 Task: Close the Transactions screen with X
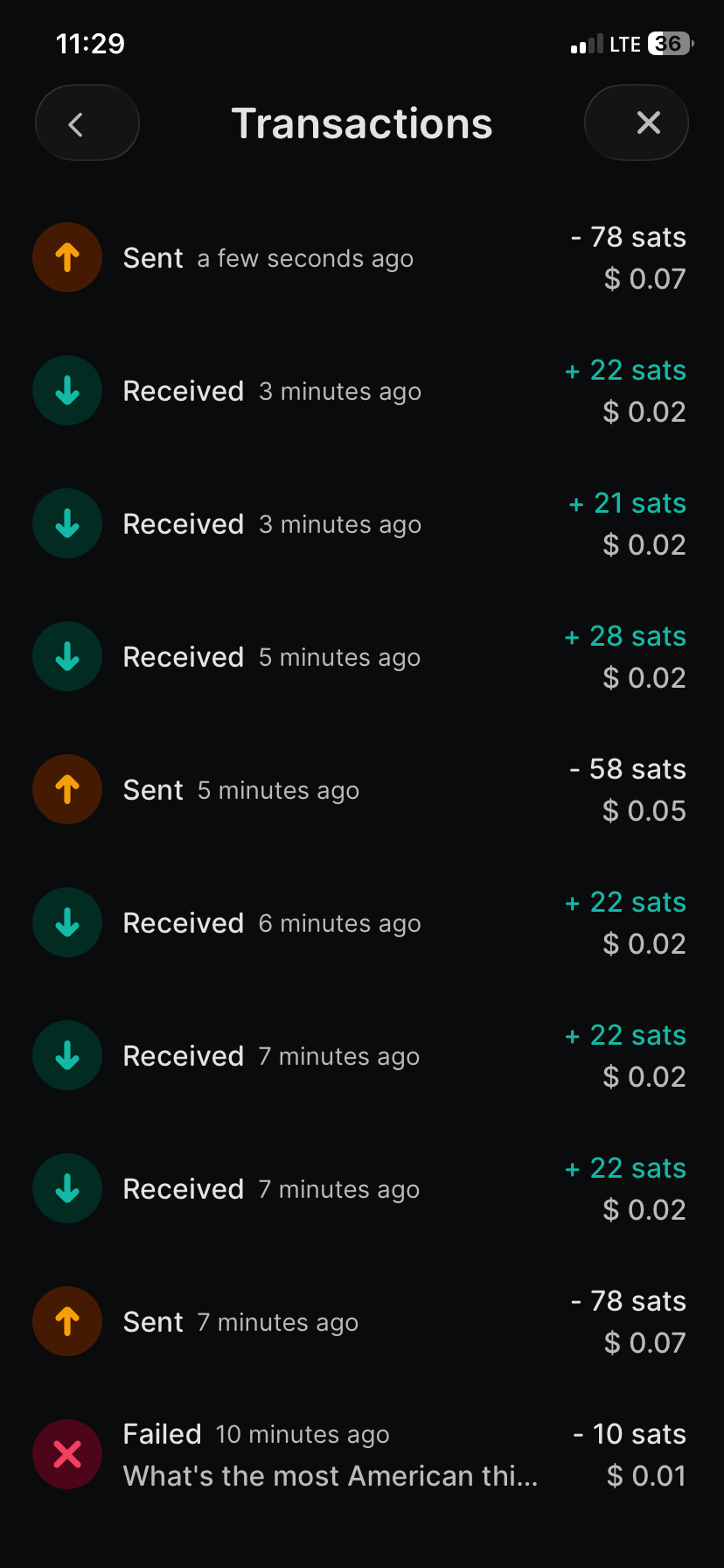(636, 123)
